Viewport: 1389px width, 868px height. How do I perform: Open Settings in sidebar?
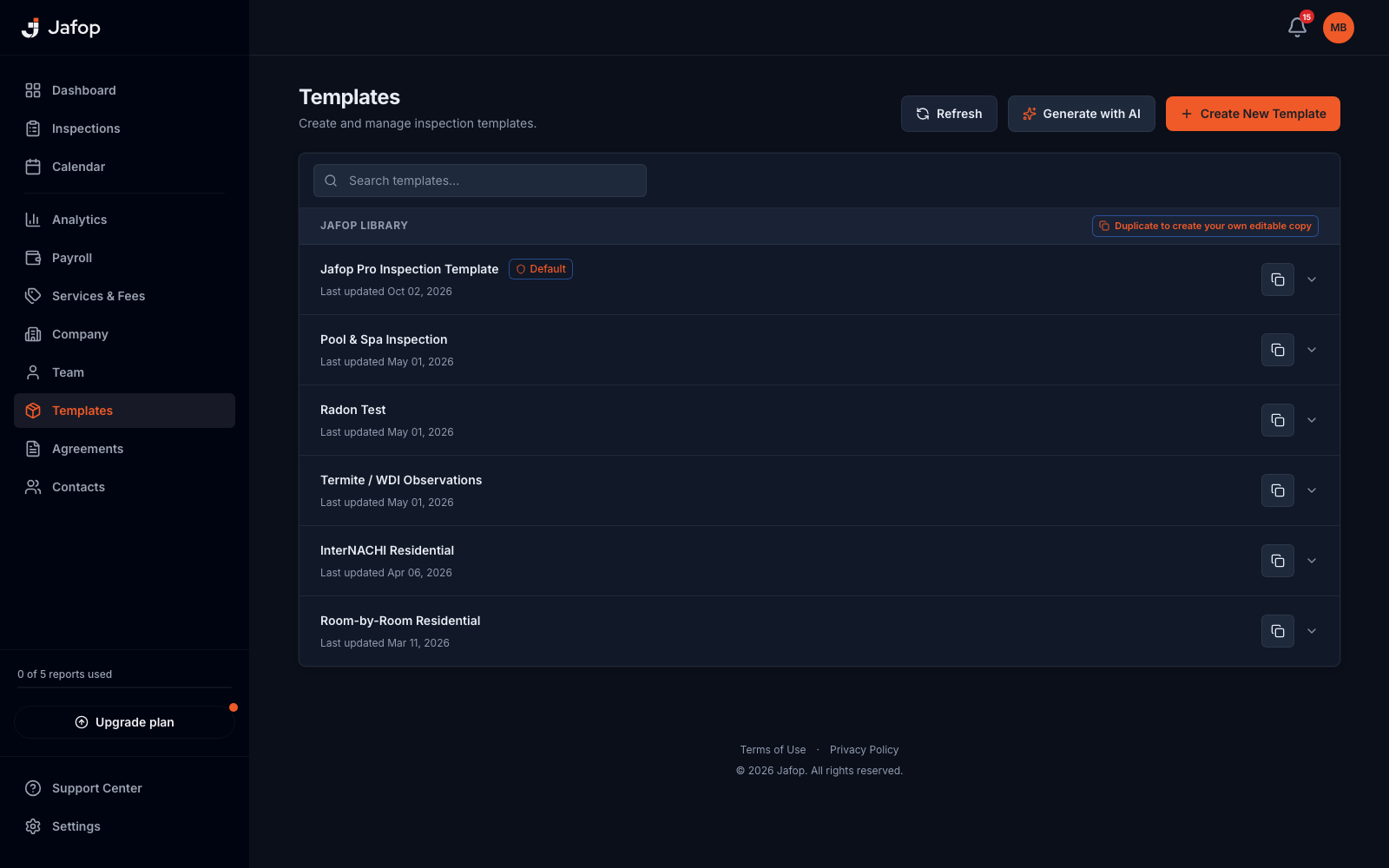point(124,826)
